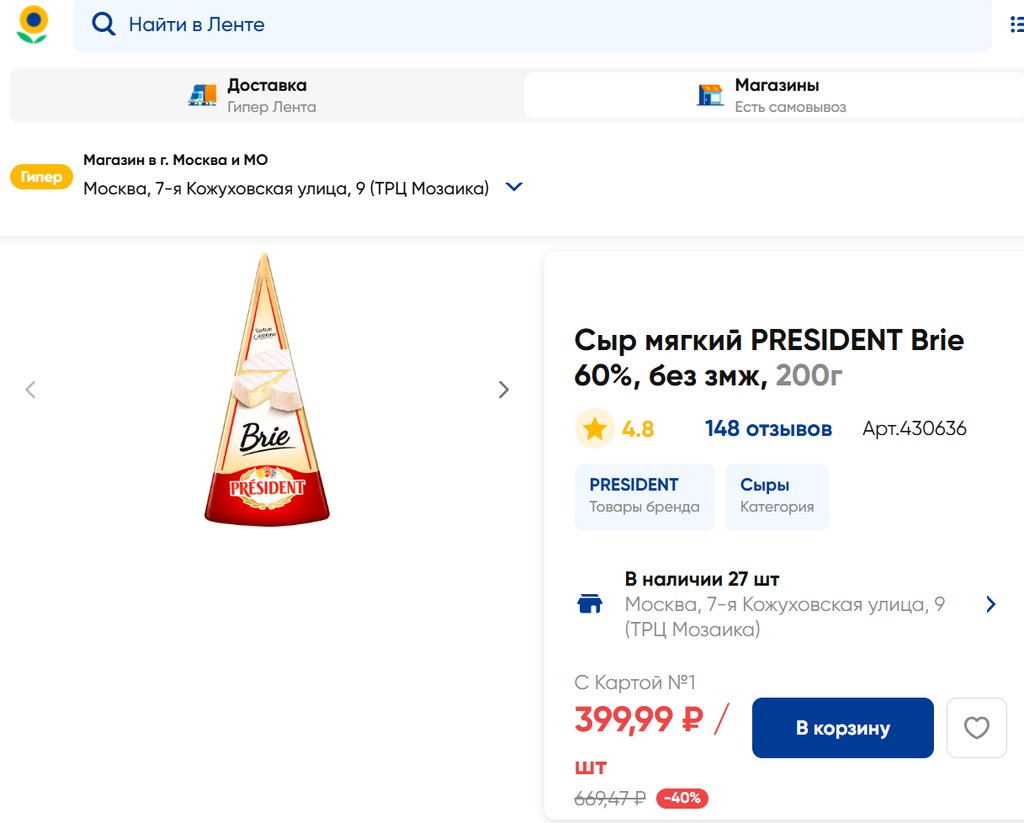Switch to Доставка tab
This screenshot has width=1024, height=823.
tap(266, 95)
